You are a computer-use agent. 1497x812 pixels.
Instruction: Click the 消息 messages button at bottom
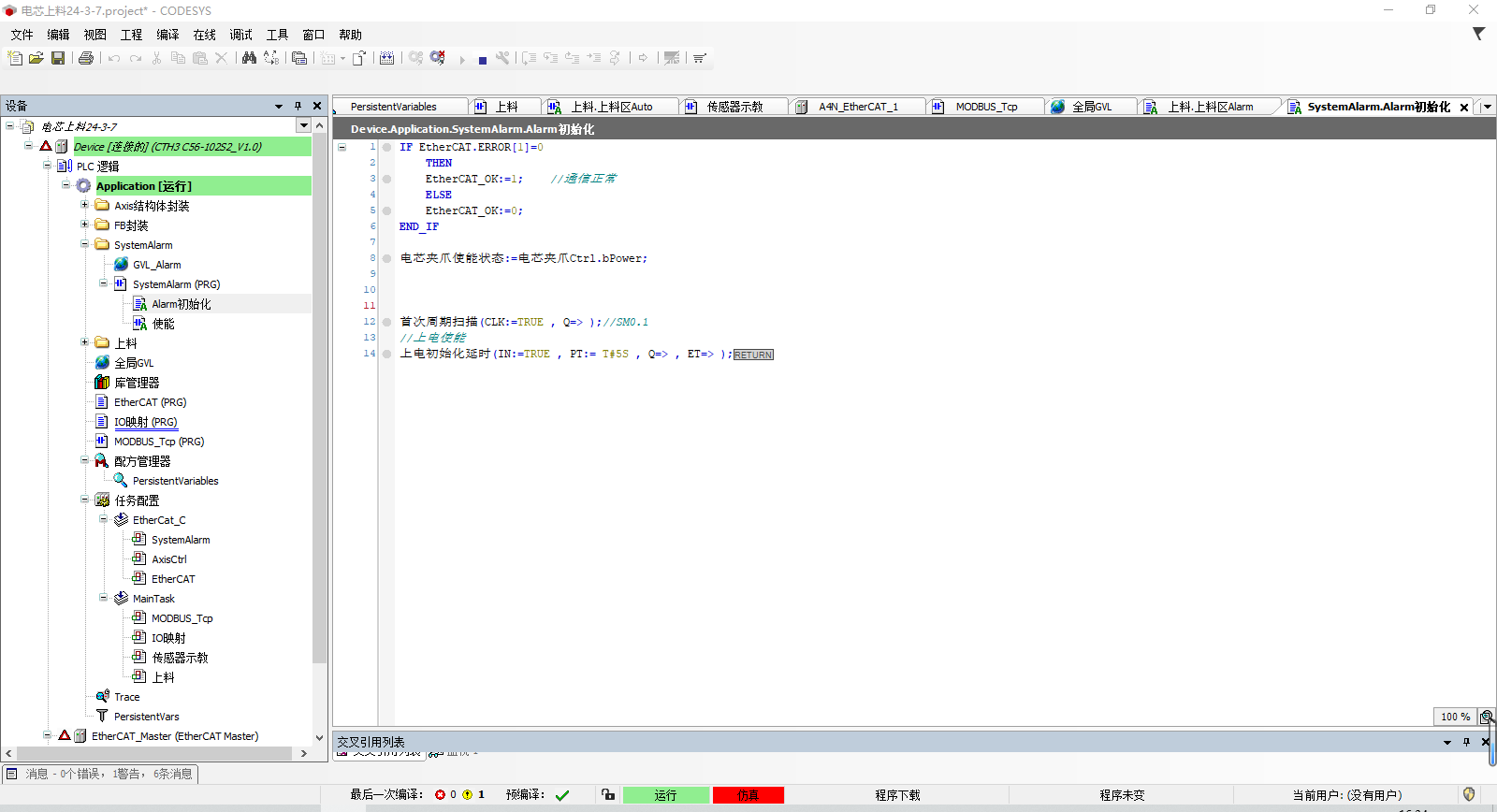99,774
